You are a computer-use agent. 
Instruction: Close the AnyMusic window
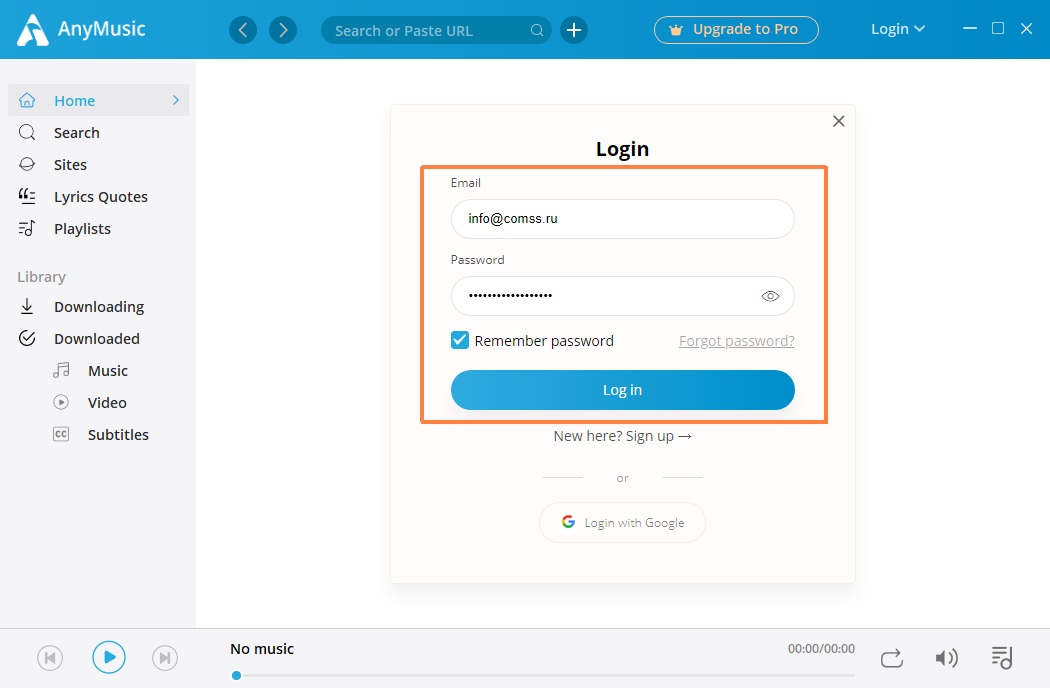coord(1026,28)
